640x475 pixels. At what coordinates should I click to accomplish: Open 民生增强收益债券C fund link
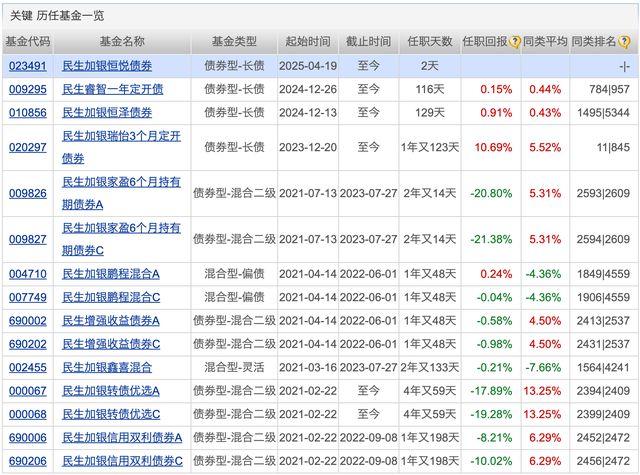[x=111, y=344]
